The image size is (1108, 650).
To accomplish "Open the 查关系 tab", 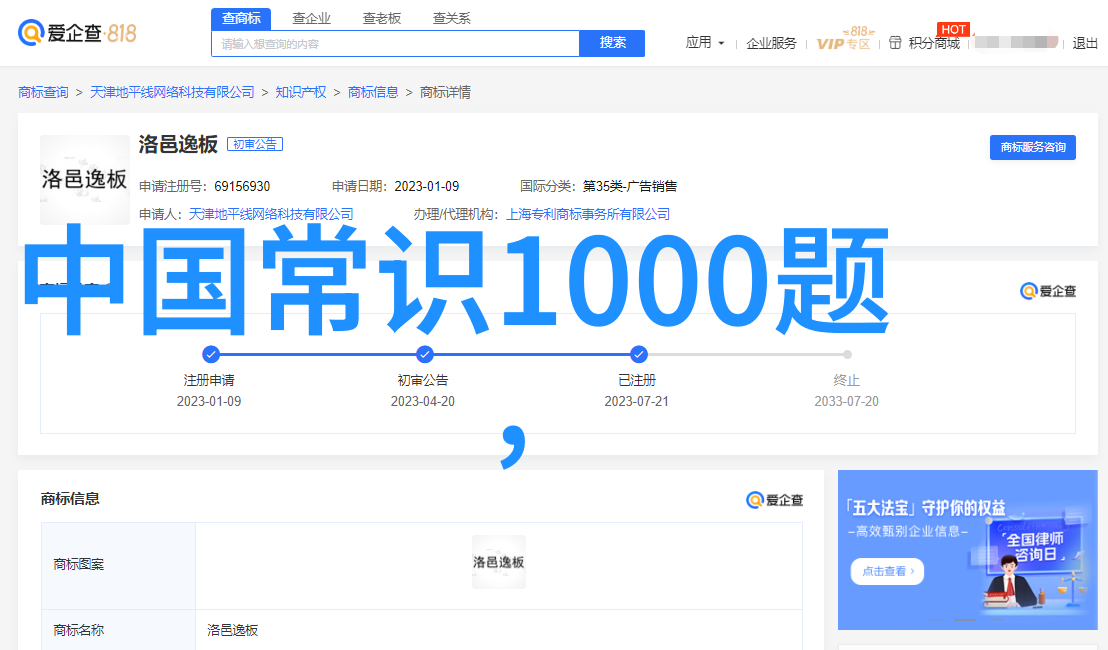I will pos(452,18).
